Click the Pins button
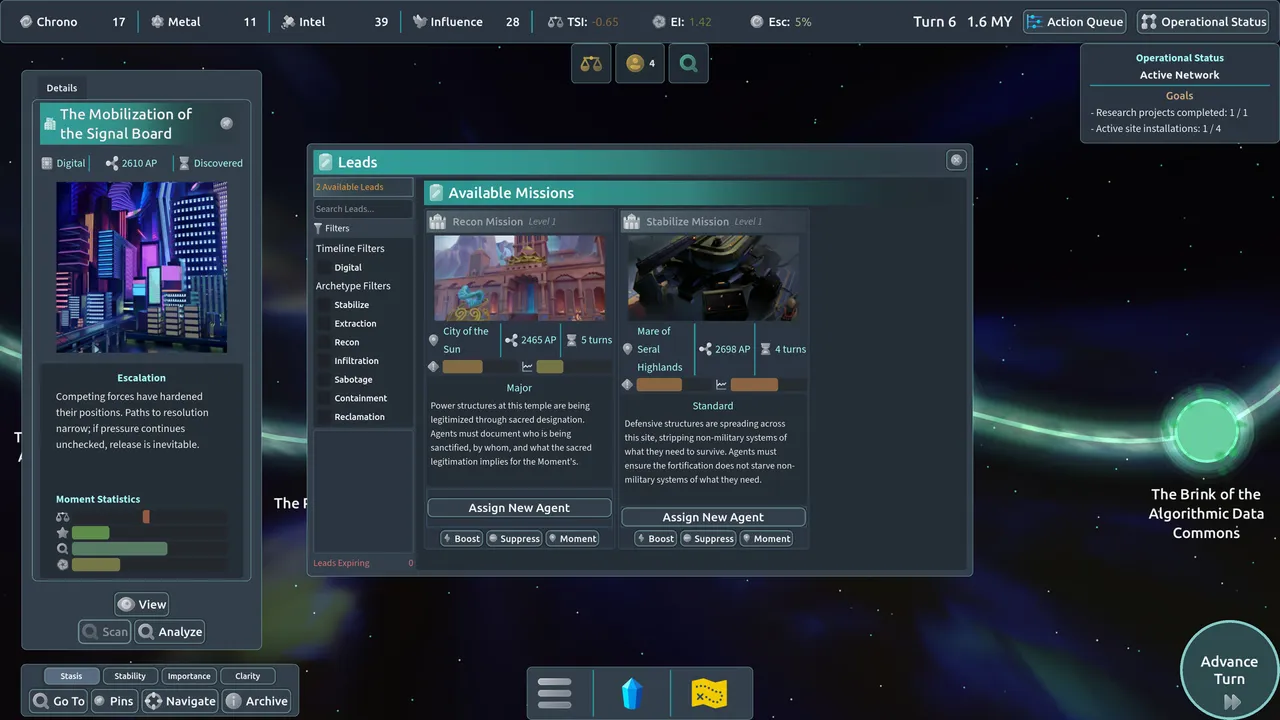This screenshot has width=1280, height=720. 113,701
